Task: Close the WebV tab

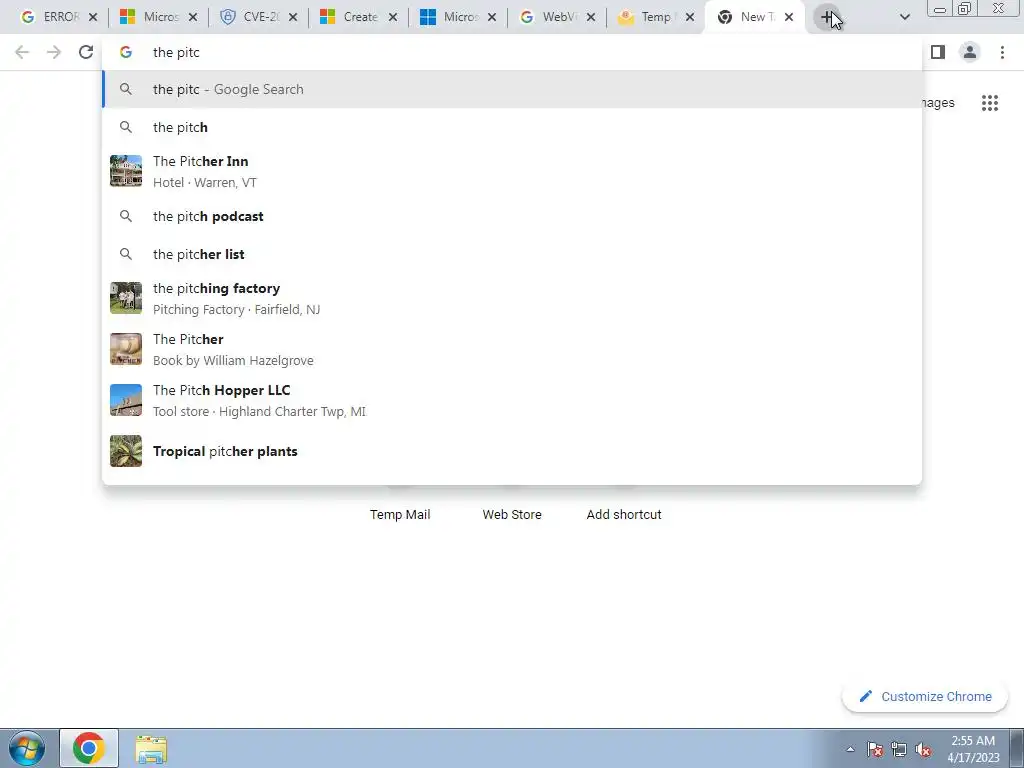Action: (x=590, y=18)
